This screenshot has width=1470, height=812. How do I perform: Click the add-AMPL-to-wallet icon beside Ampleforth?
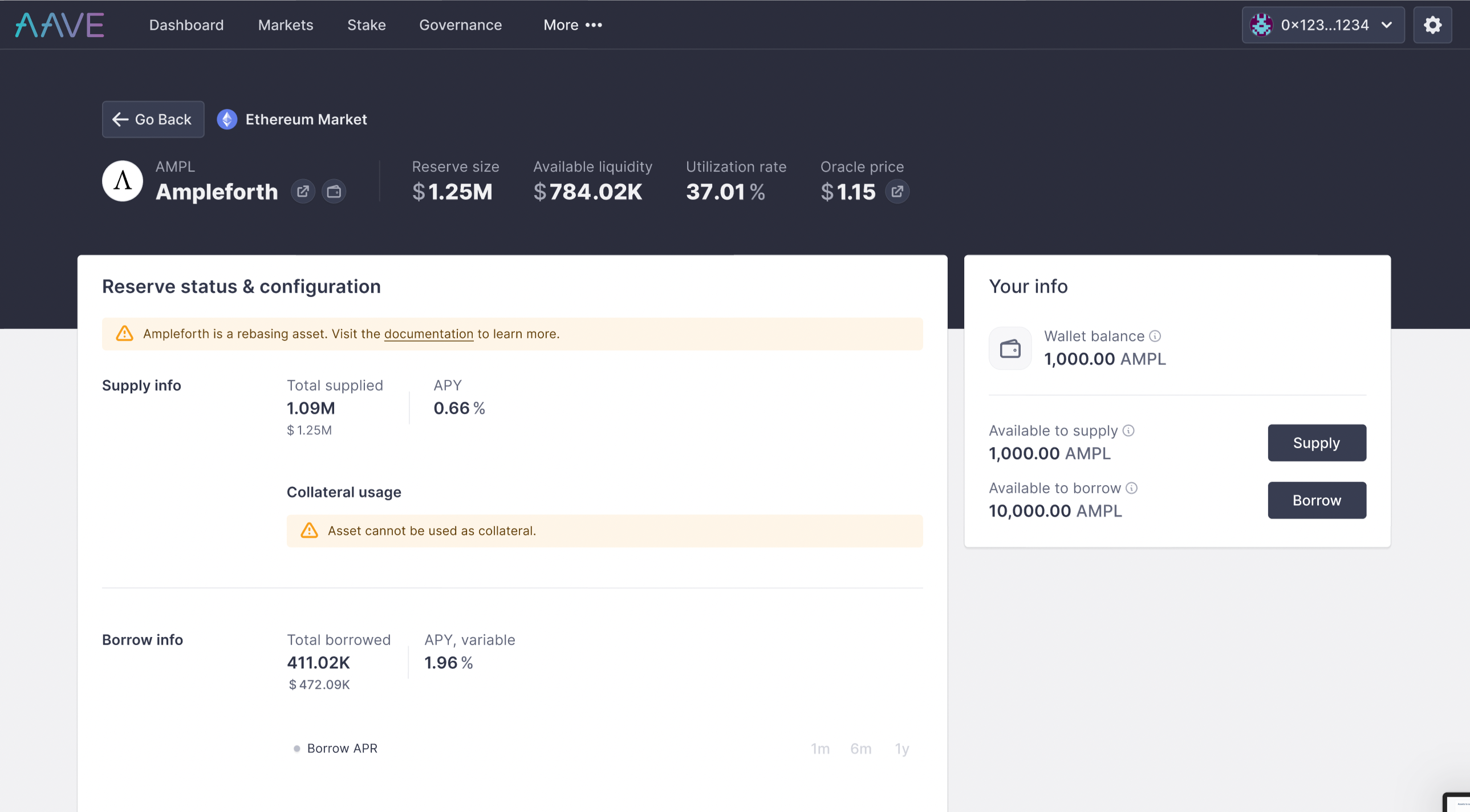coord(334,191)
